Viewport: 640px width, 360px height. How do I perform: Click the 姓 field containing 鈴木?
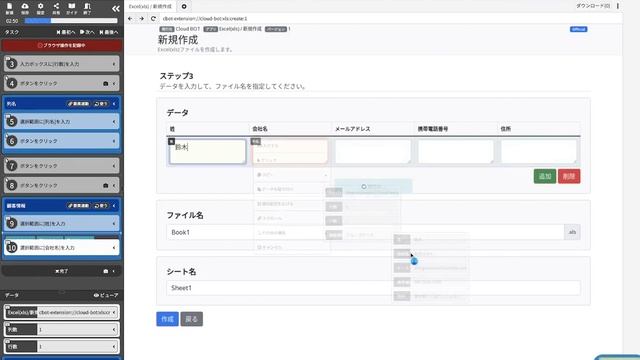208,151
